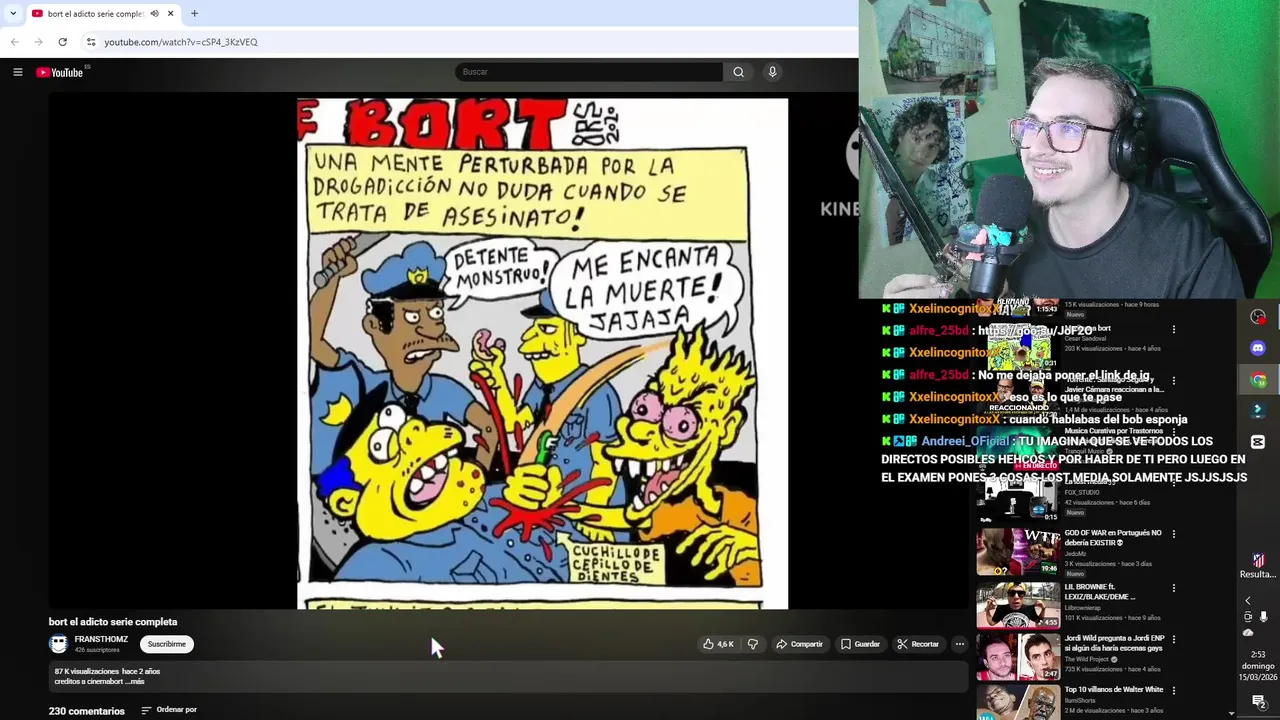Viewport: 1280px width, 720px height.
Task: Go to the YouTube home logo
Action: pyautogui.click(x=60, y=72)
